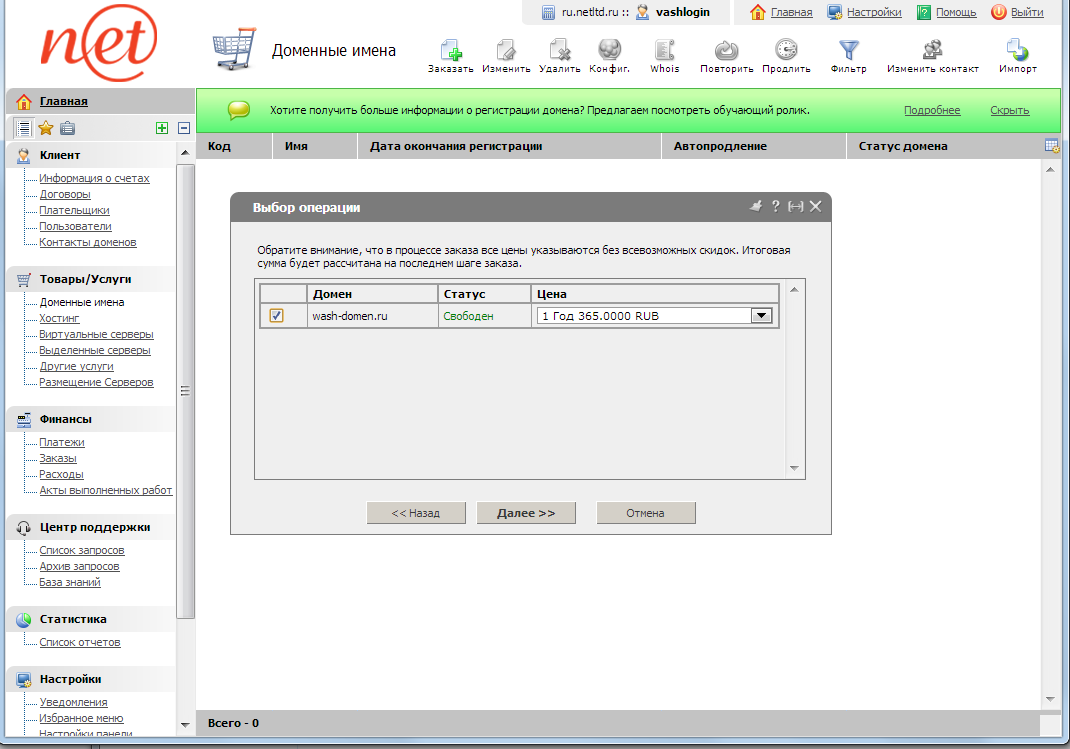The height and width of the screenshot is (749, 1070).
Task: Open the Whois lookup tool
Action: tap(664, 51)
